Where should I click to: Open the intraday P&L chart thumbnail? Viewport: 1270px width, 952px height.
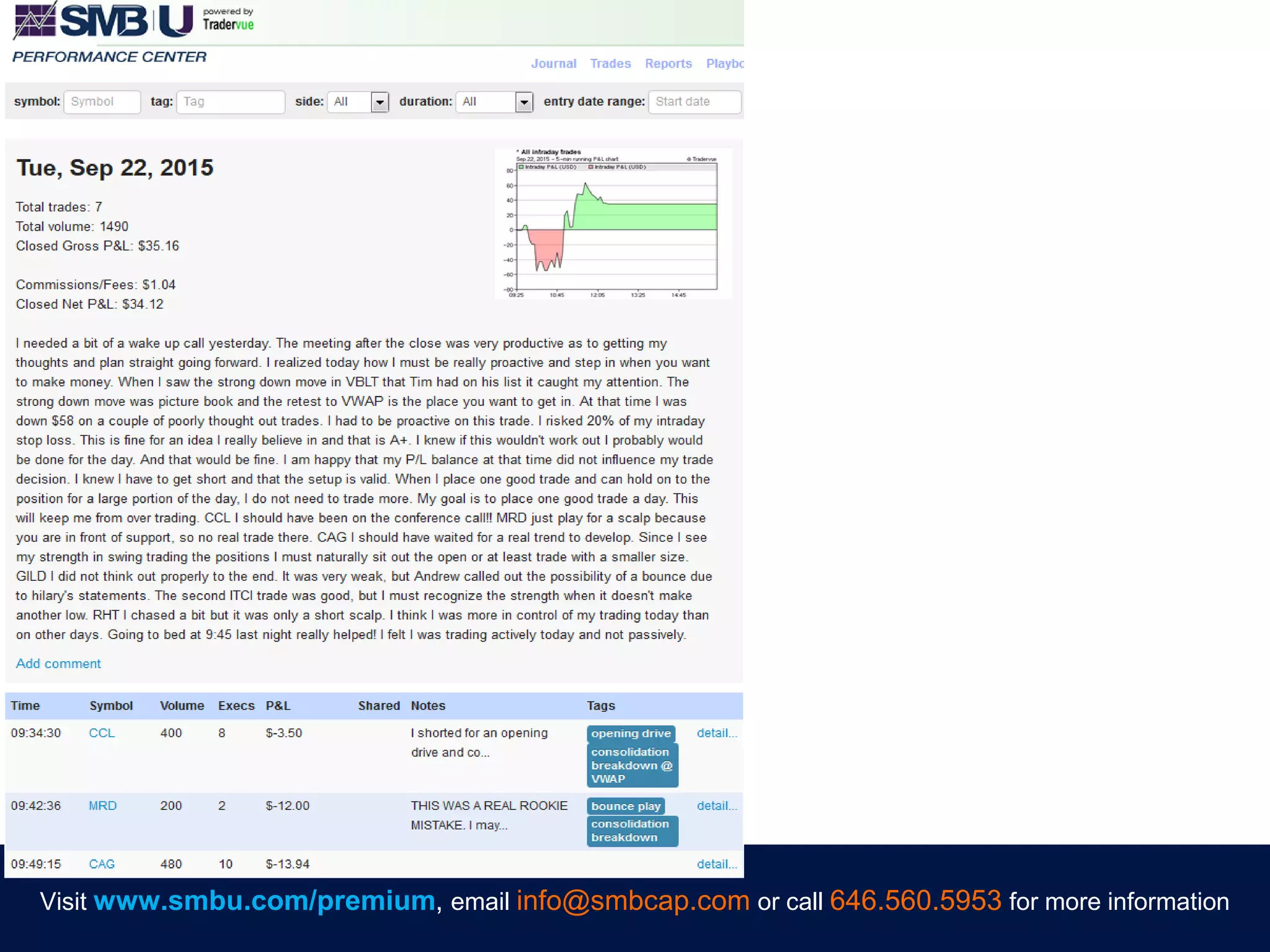(613, 224)
